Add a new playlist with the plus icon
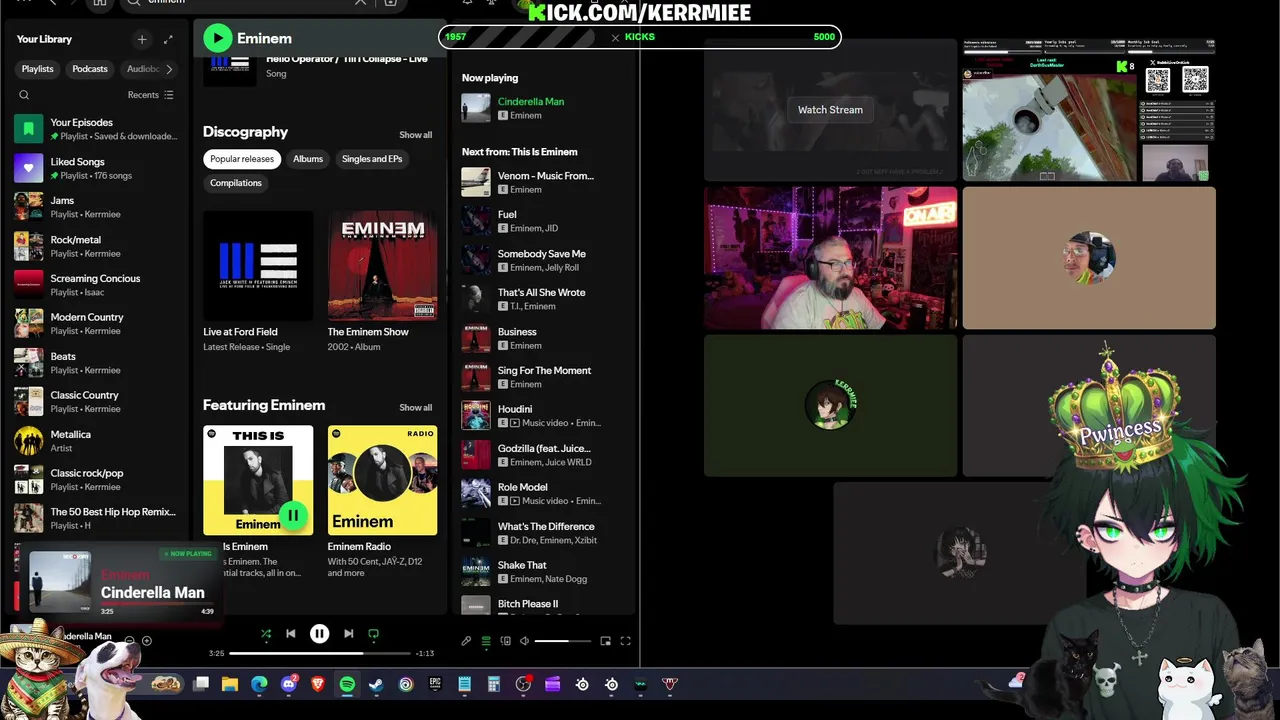This screenshot has height=720, width=1280. click(142, 39)
